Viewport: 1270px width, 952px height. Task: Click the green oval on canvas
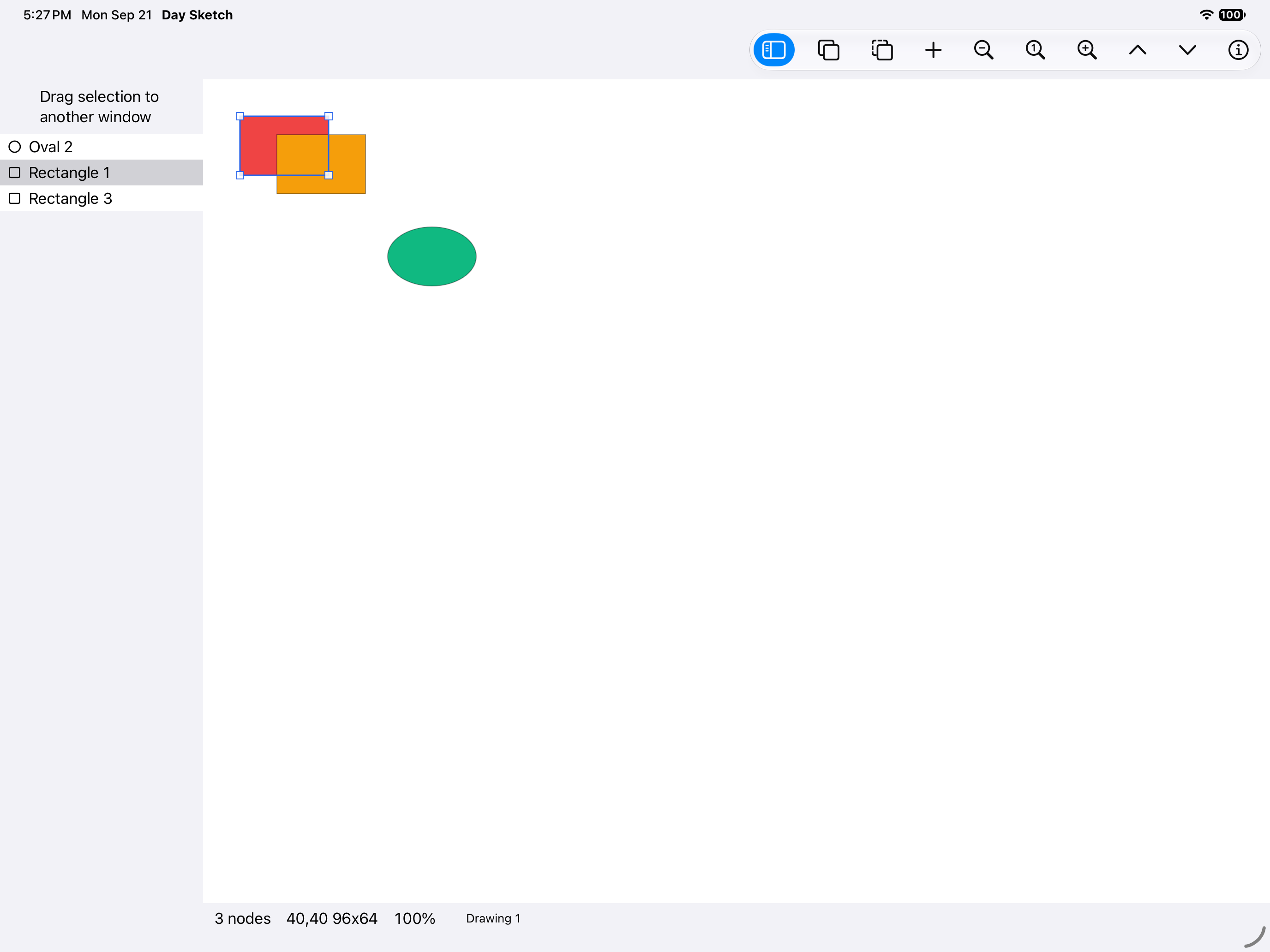point(432,256)
